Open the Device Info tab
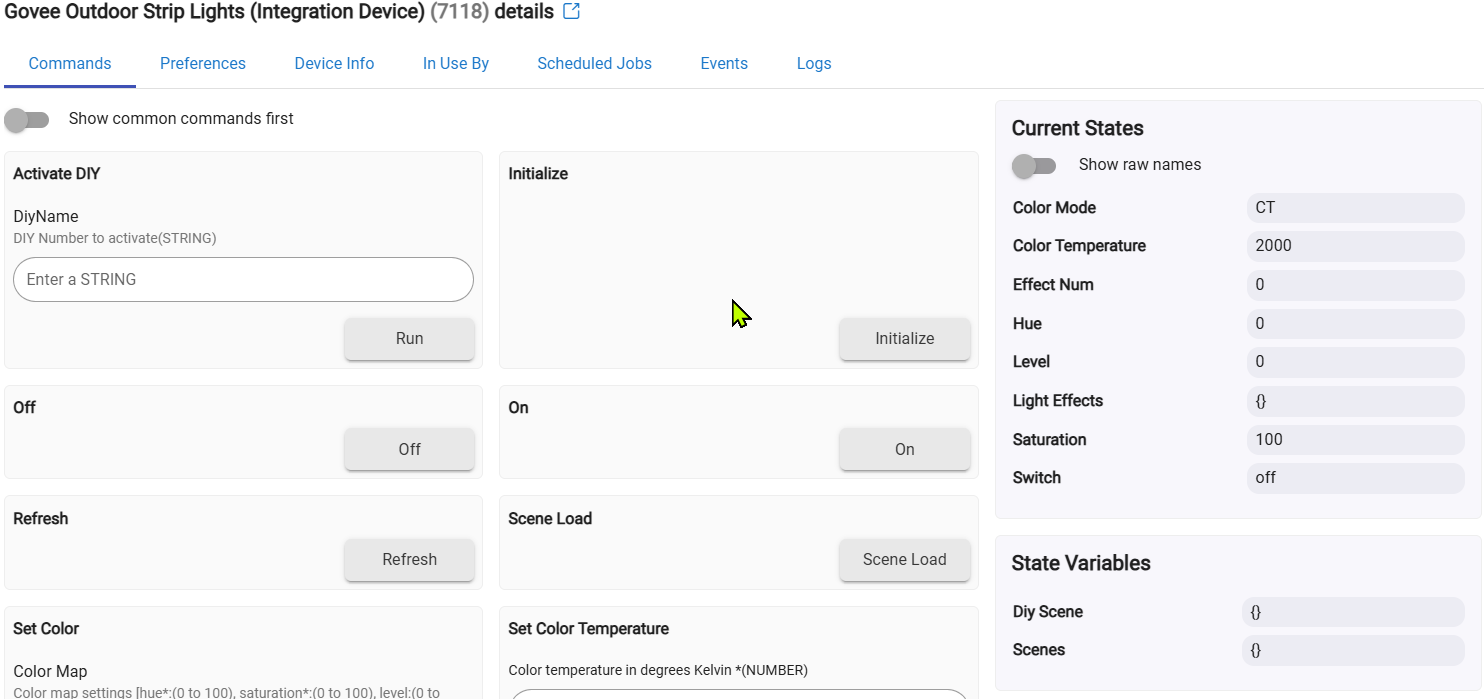1484x699 pixels. (x=334, y=64)
